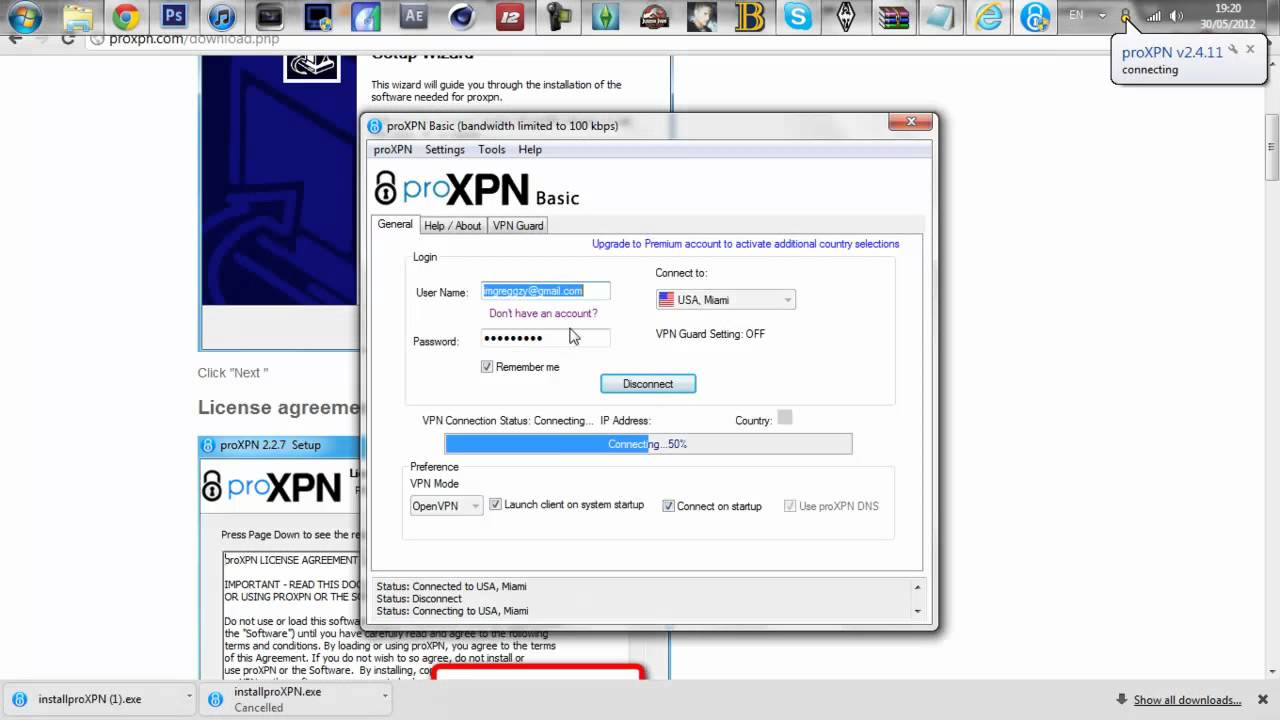1280x720 pixels.
Task: Open the proXPN menu
Action: [393, 150]
